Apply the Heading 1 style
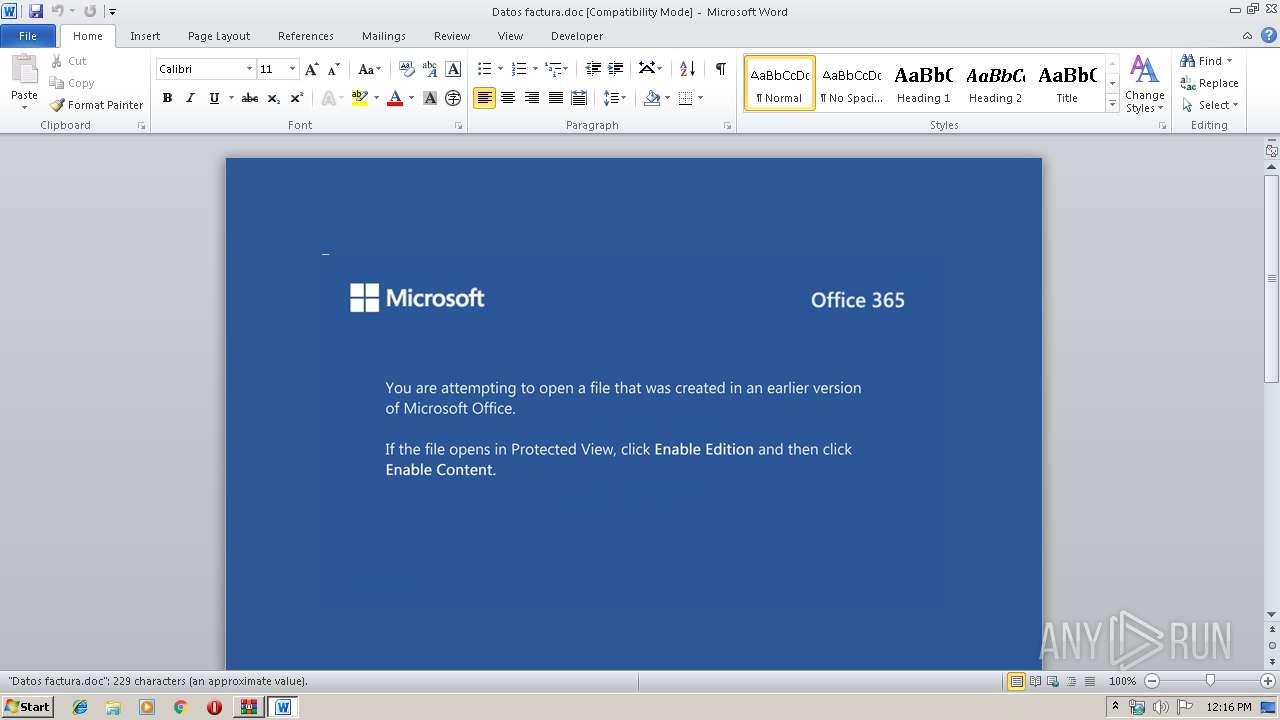This screenshot has width=1280, height=720. (923, 83)
